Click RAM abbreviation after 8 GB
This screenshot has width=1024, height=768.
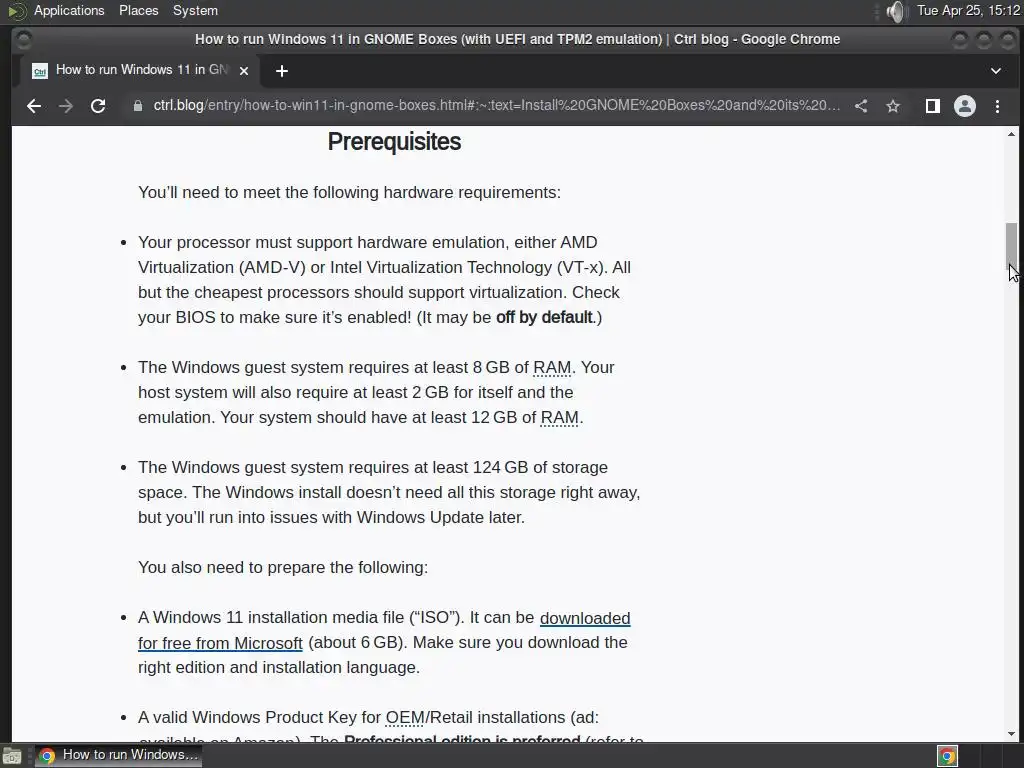coord(552,367)
